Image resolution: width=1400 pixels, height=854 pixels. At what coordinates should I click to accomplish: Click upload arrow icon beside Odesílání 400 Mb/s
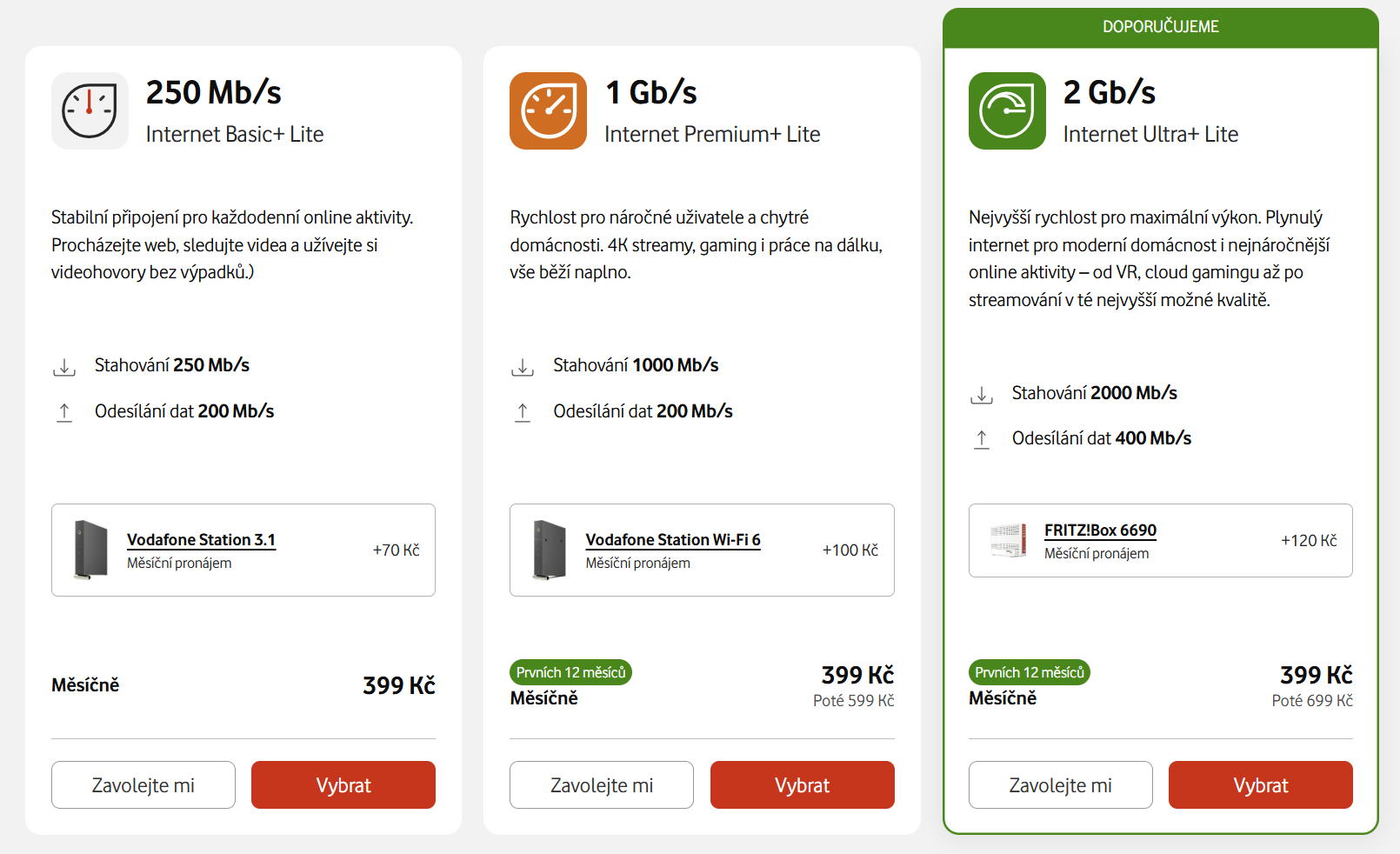point(982,439)
